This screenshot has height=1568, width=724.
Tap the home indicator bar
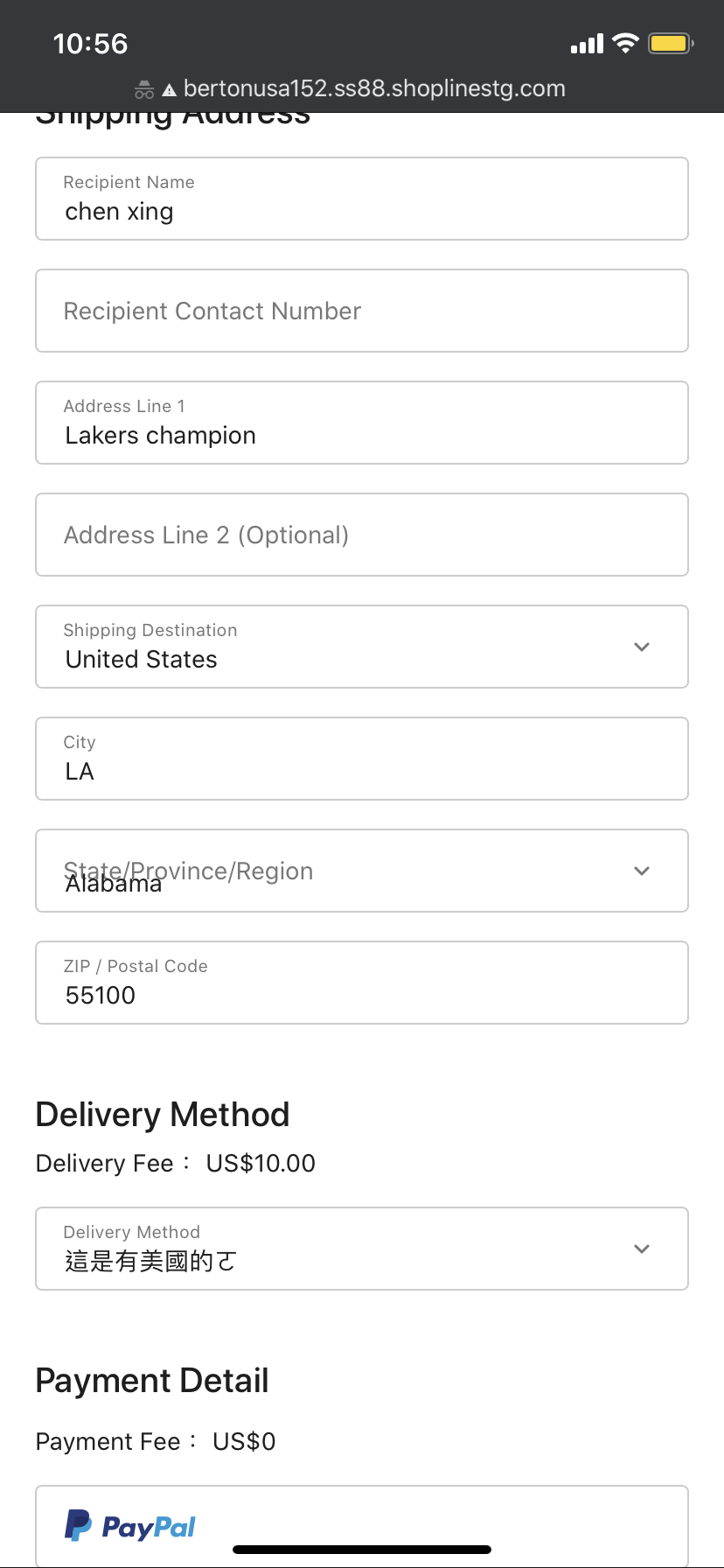pyautogui.click(x=362, y=1550)
